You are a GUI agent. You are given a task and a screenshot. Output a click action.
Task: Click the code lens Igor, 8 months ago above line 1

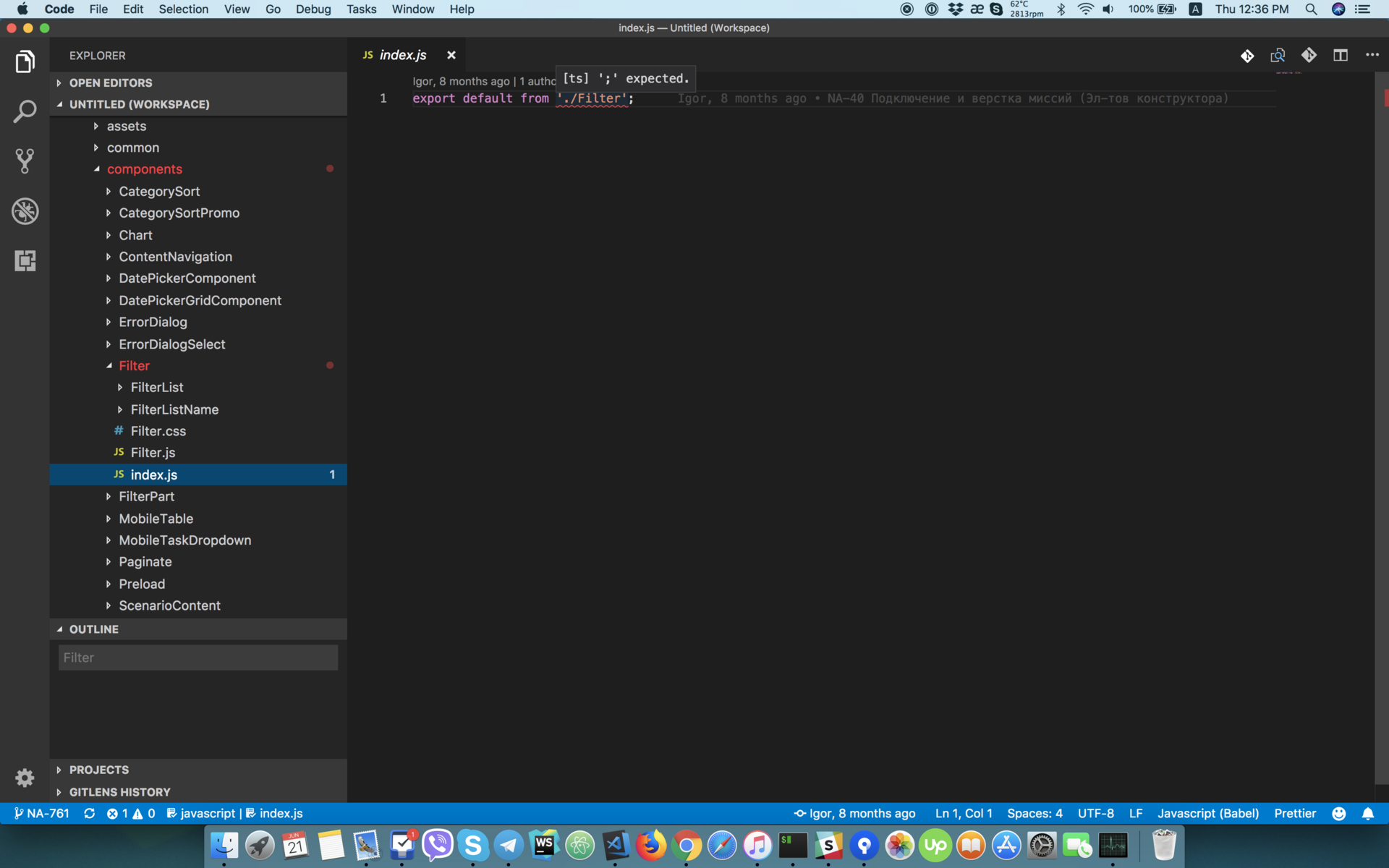point(461,81)
